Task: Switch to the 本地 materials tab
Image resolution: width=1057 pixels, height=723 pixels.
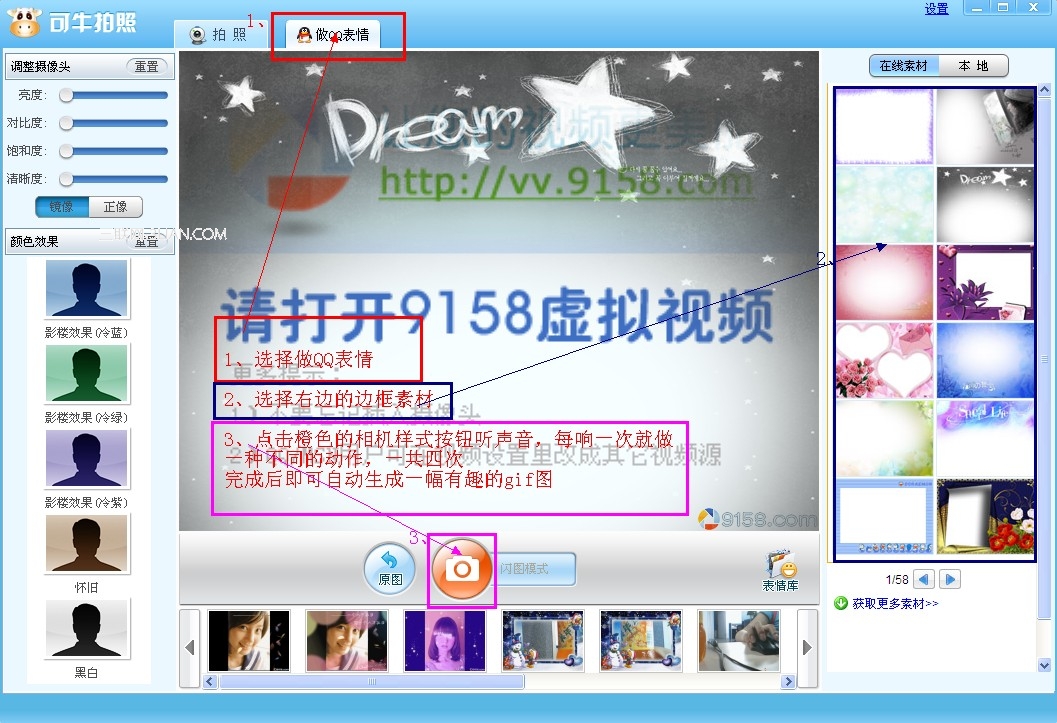Action: 973,66
